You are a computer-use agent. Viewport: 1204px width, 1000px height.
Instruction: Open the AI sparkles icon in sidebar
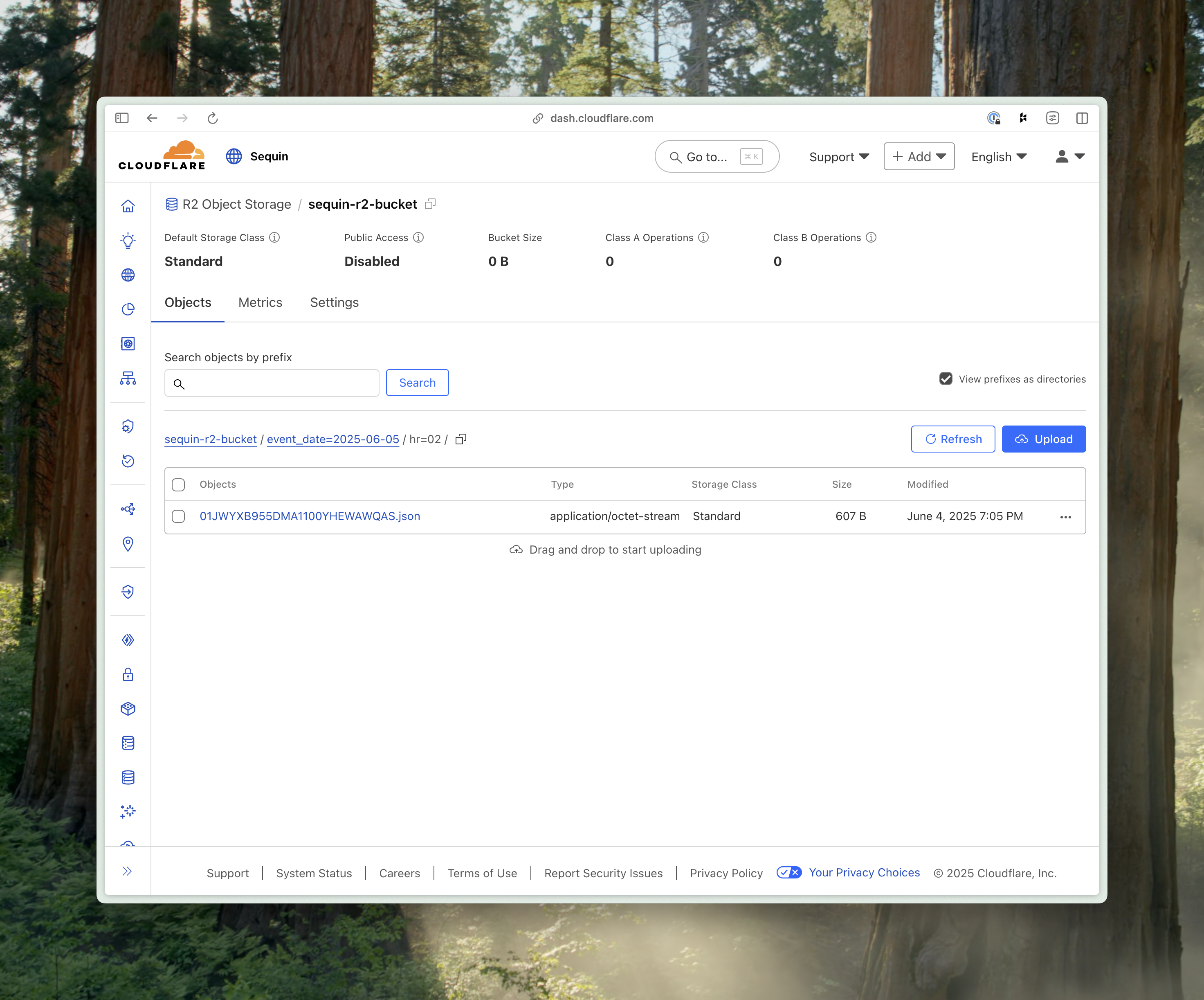(128, 811)
